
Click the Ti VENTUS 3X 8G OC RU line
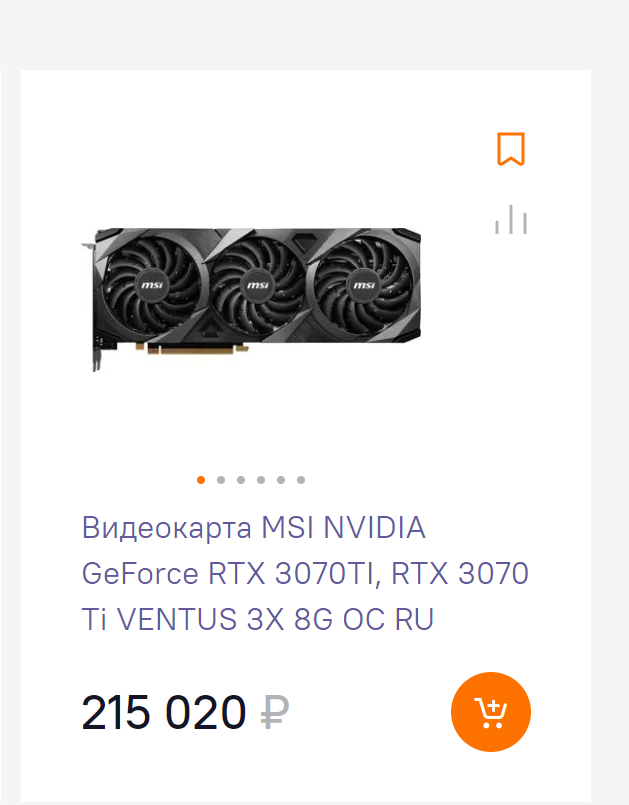[x=258, y=619]
